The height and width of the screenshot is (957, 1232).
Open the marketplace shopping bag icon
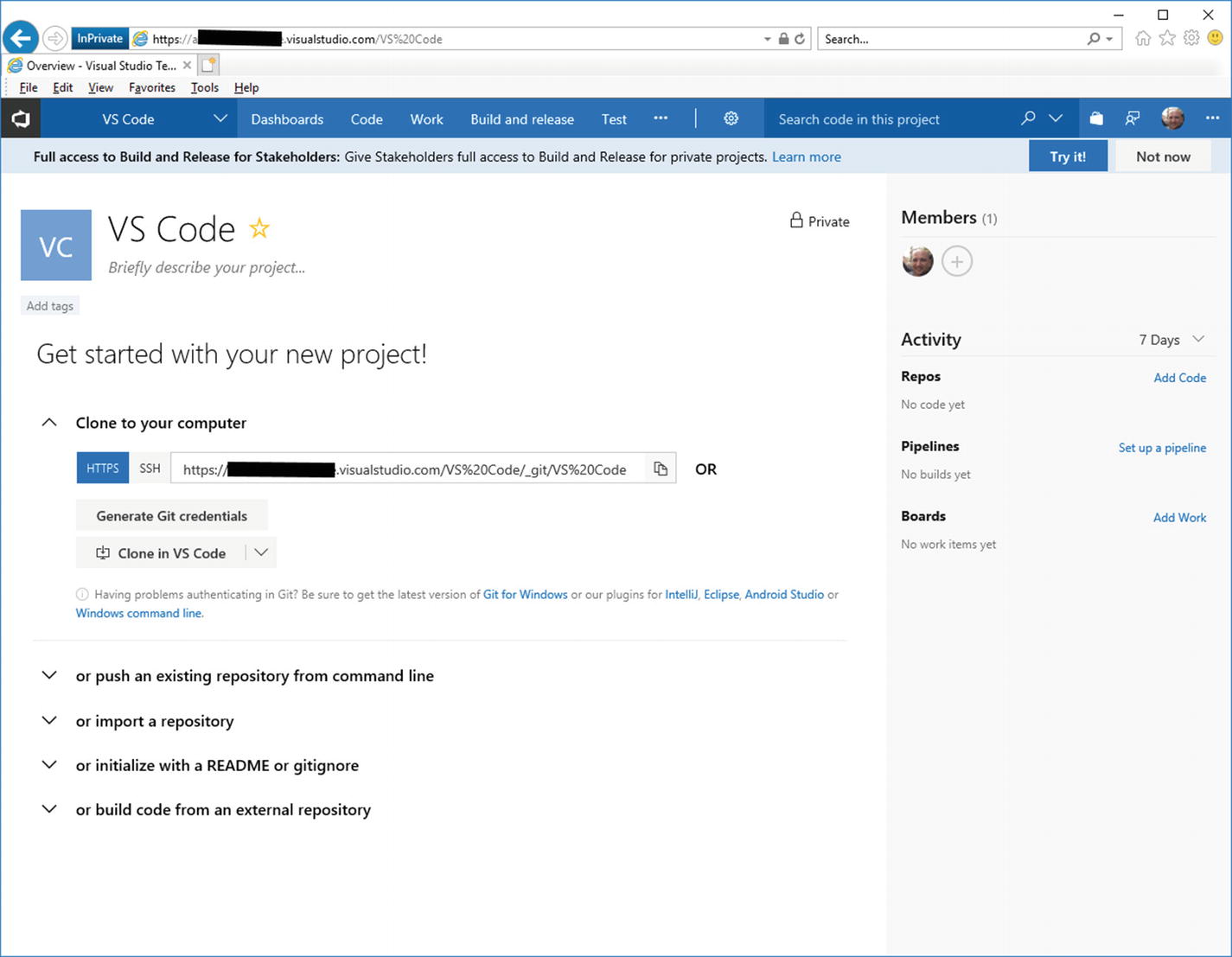[x=1095, y=118]
